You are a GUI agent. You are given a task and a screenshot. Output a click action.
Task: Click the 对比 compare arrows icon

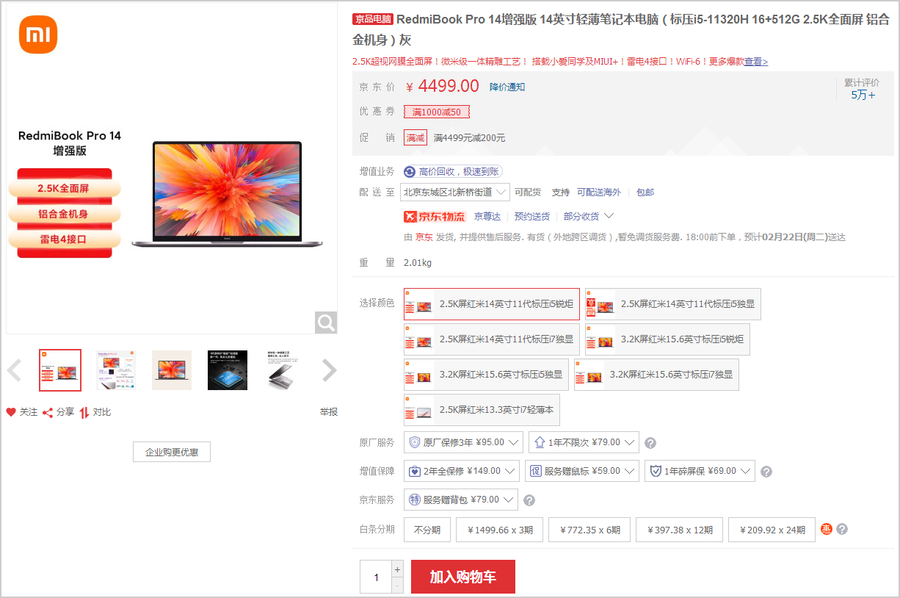pyautogui.click(x=85, y=412)
